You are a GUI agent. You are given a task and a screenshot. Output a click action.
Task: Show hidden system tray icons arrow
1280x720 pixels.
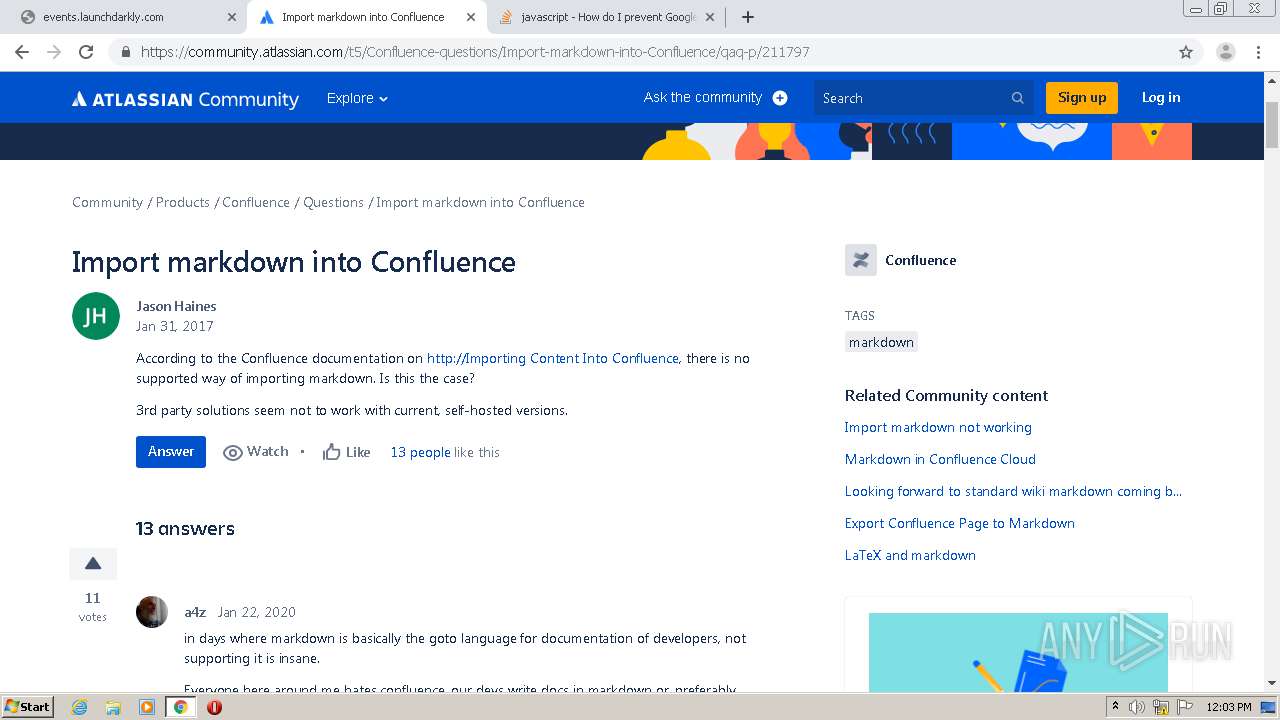click(x=1115, y=707)
